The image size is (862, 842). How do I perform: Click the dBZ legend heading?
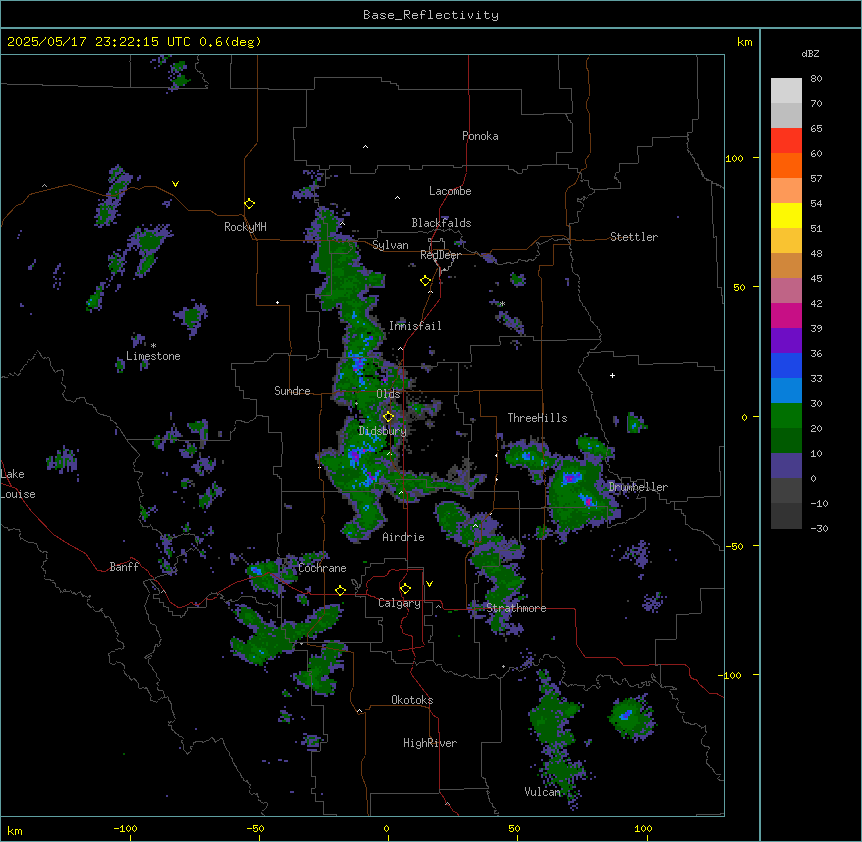(810, 53)
